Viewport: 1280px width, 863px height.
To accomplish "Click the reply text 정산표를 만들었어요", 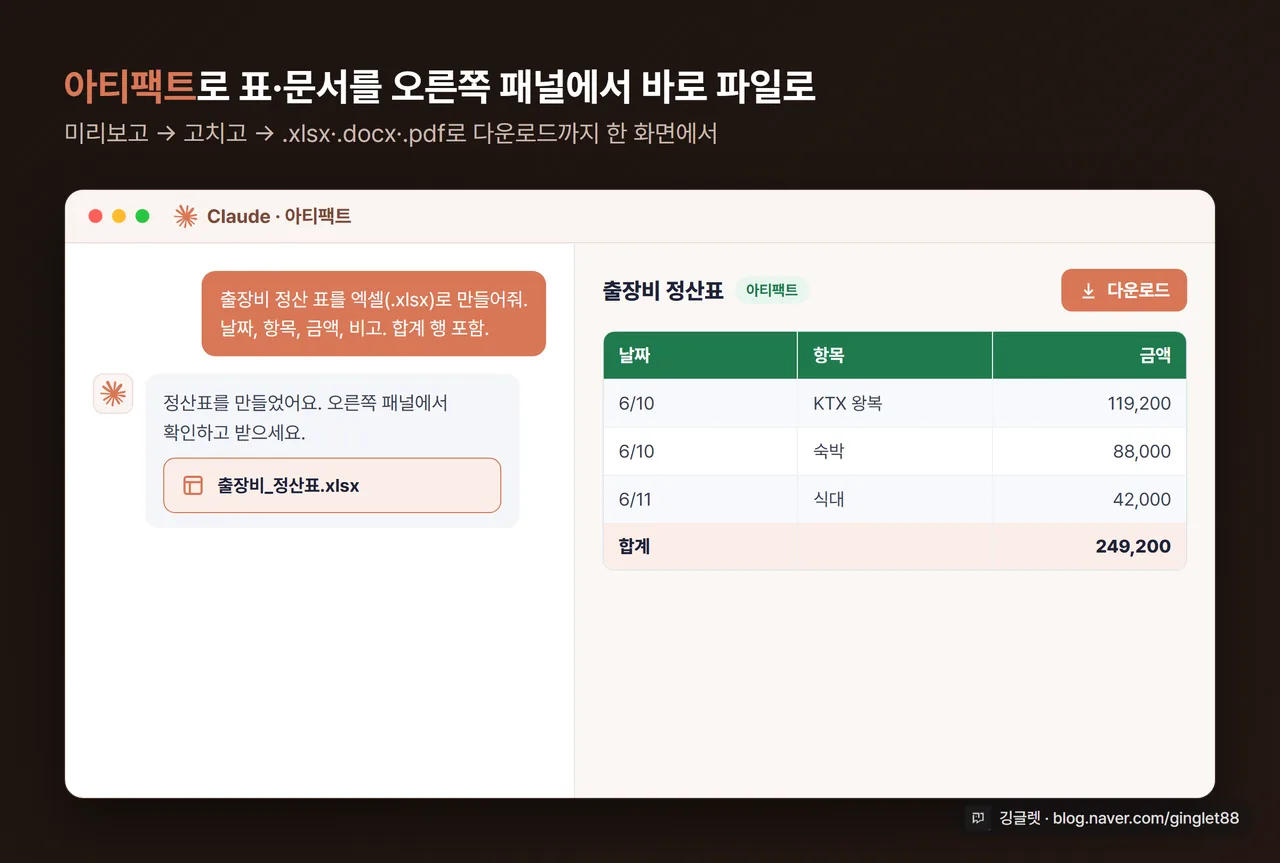I will [243, 403].
